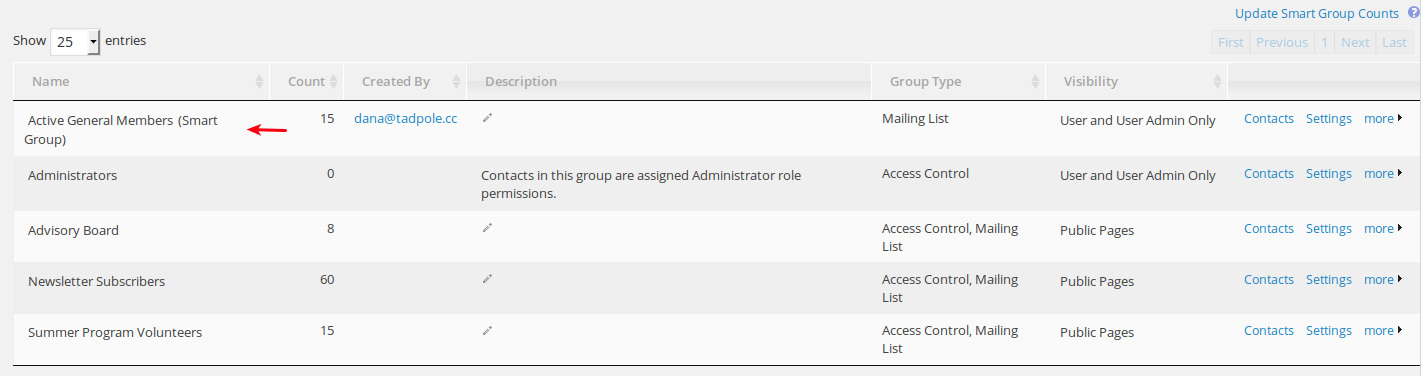The width and height of the screenshot is (1421, 376).
Task: Open Contacts for Summer Program Volunteers
Action: point(1269,331)
